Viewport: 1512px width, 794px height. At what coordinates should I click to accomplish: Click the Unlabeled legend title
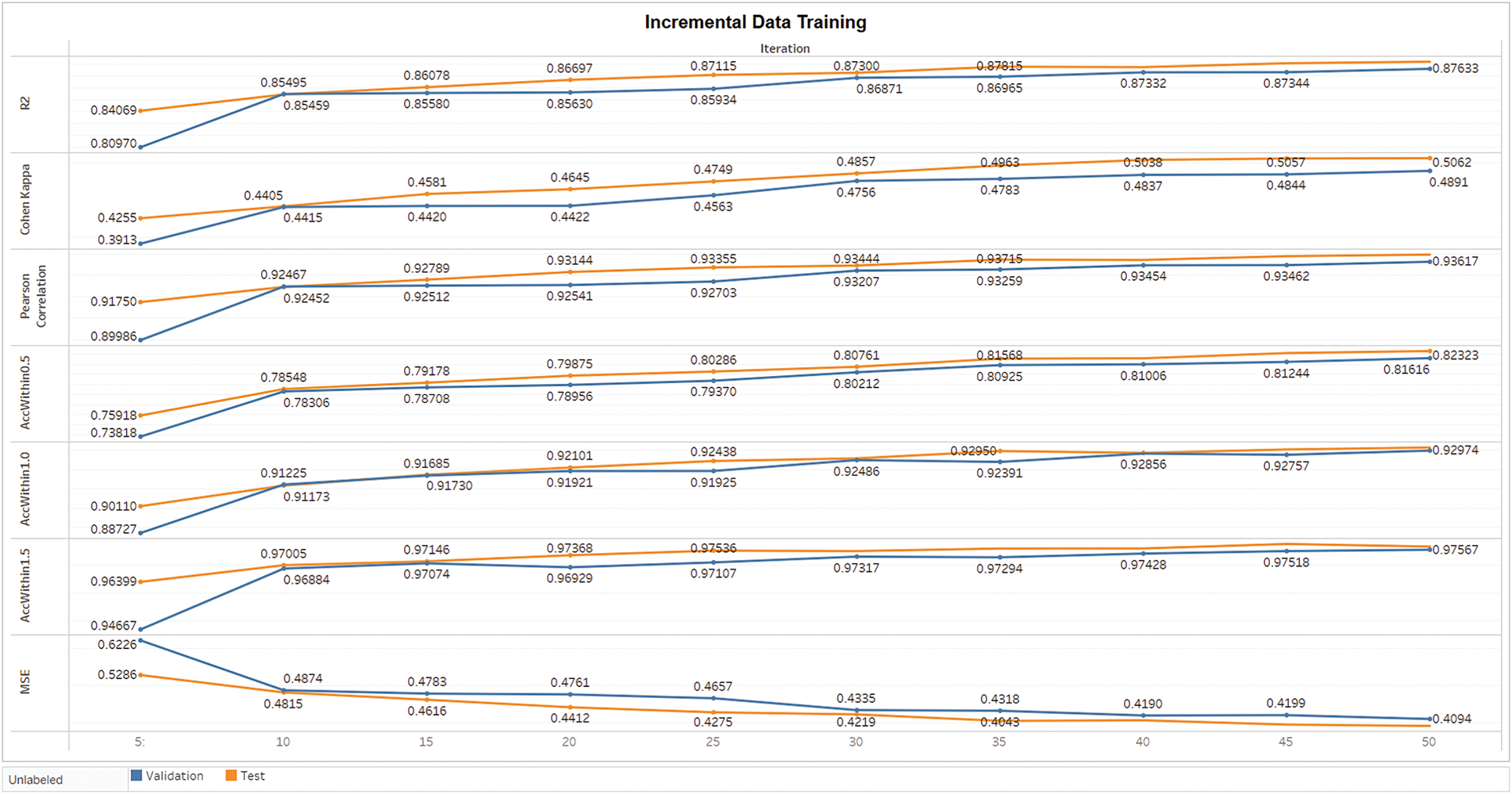click(36, 780)
